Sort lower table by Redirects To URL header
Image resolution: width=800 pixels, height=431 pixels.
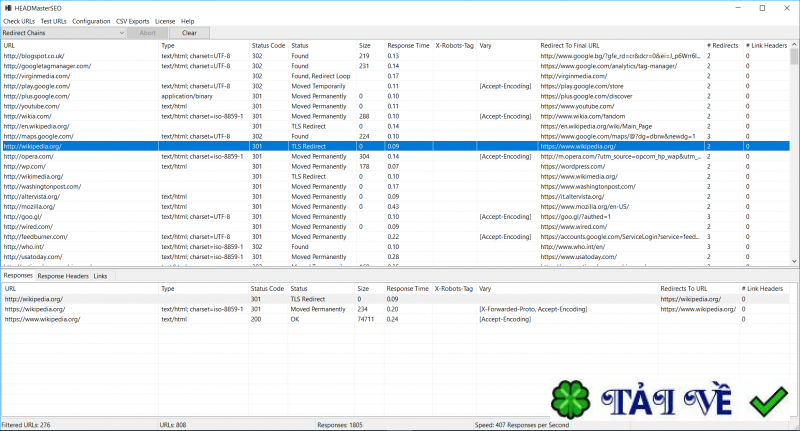click(x=698, y=289)
